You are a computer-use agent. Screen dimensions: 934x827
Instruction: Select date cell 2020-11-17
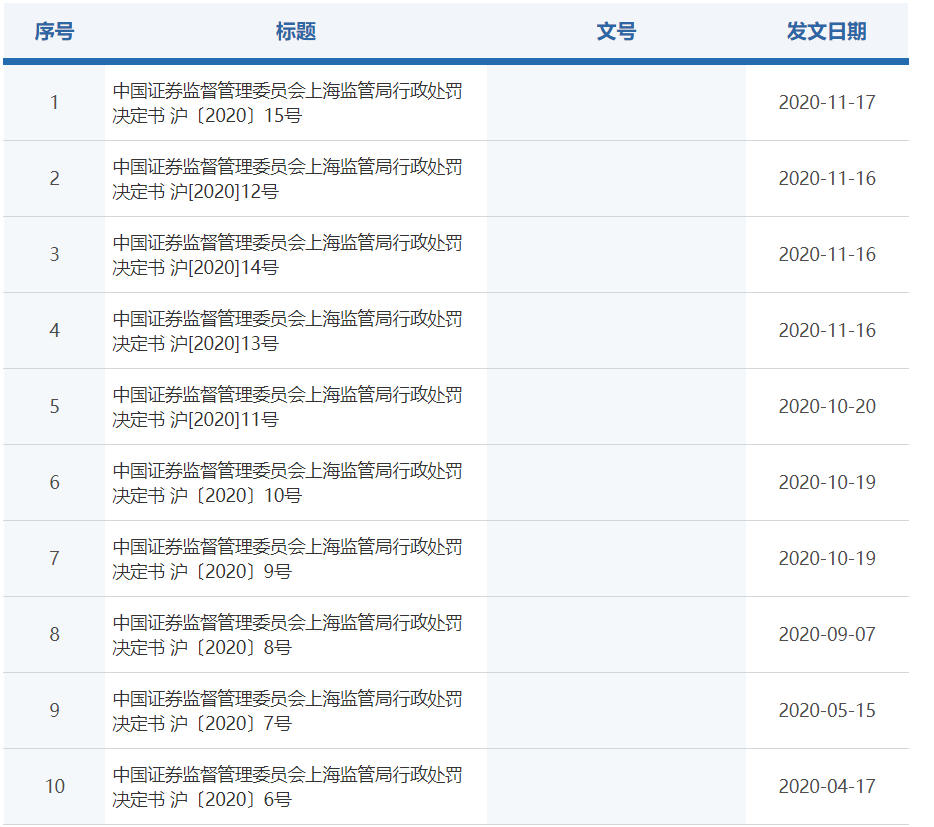[x=827, y=102]
